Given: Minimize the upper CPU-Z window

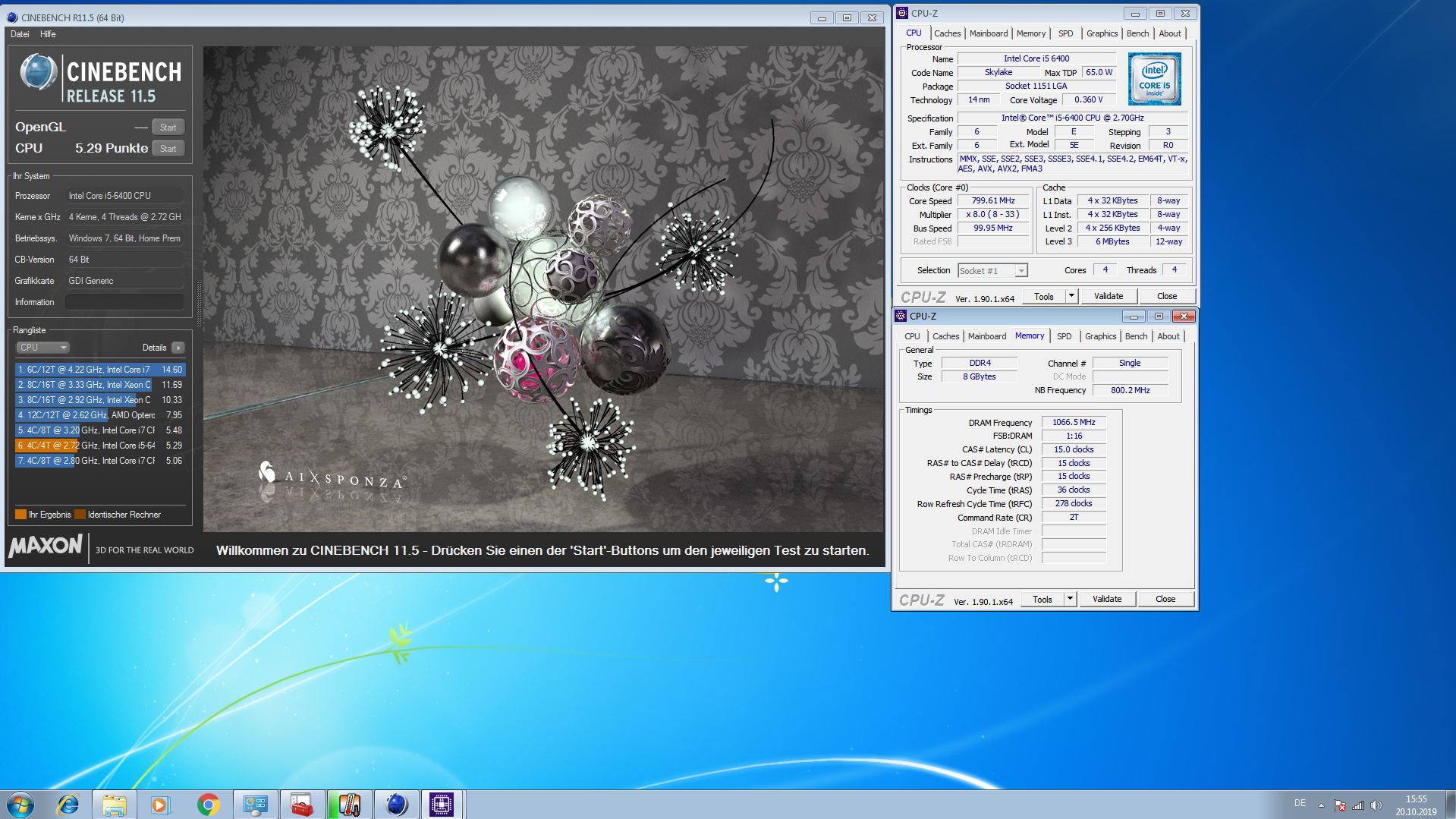Looking at the screenshot, I should coord(1135,13).
